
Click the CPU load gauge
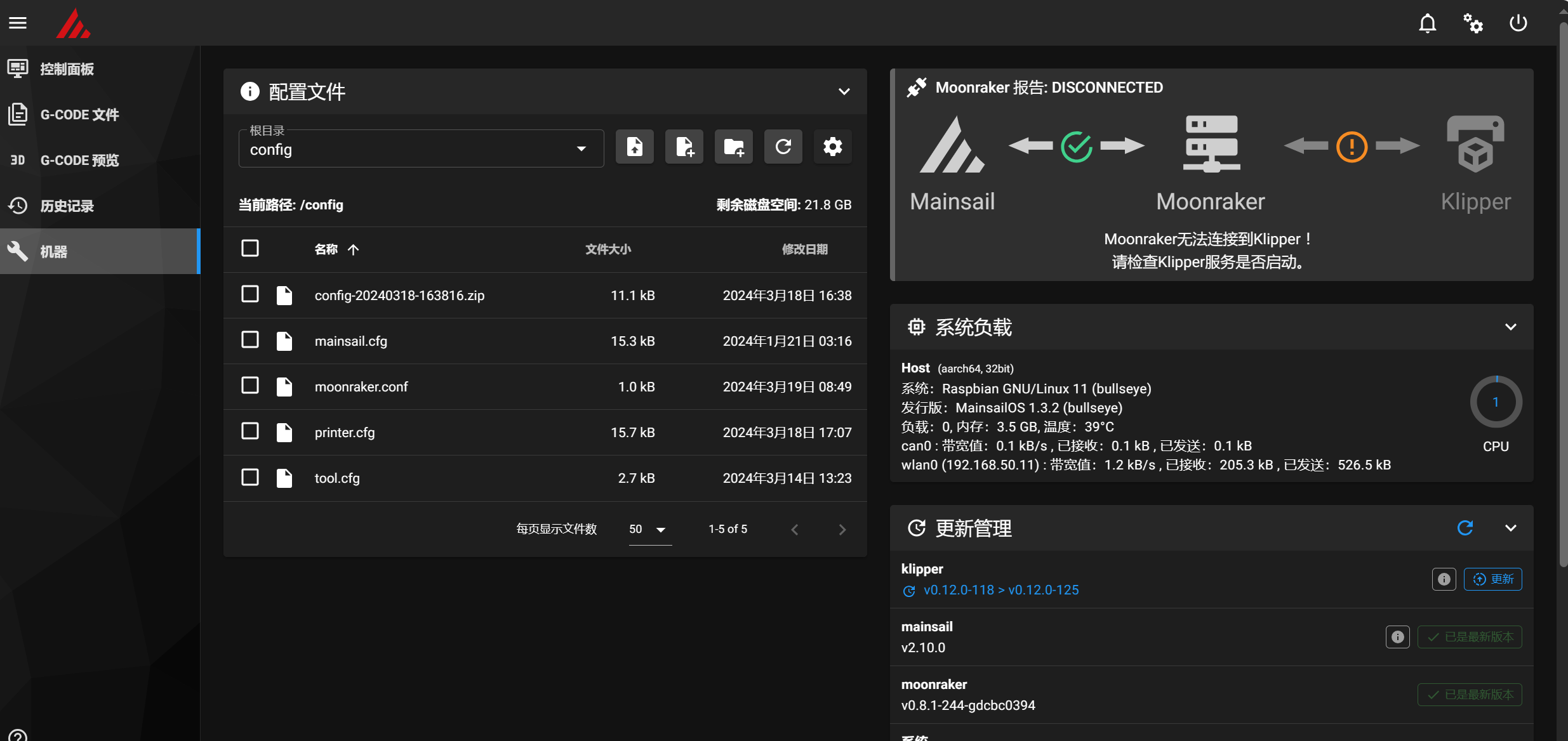click(1496, 402)
